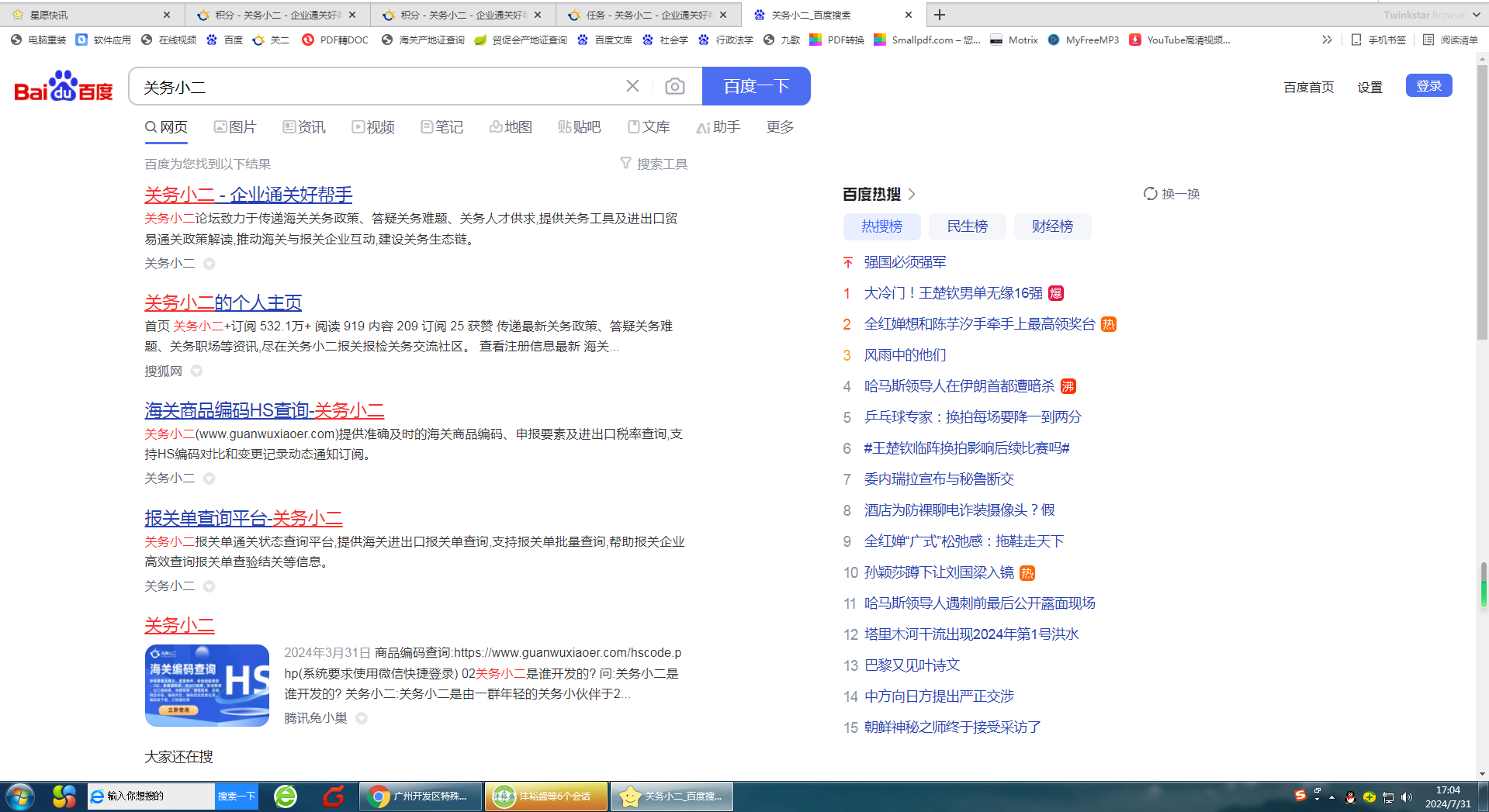The width and height of the screenshot is (1489, 812).
Task: Open 海关商品编码HS查询 result
Action: (x=264, y=410)
